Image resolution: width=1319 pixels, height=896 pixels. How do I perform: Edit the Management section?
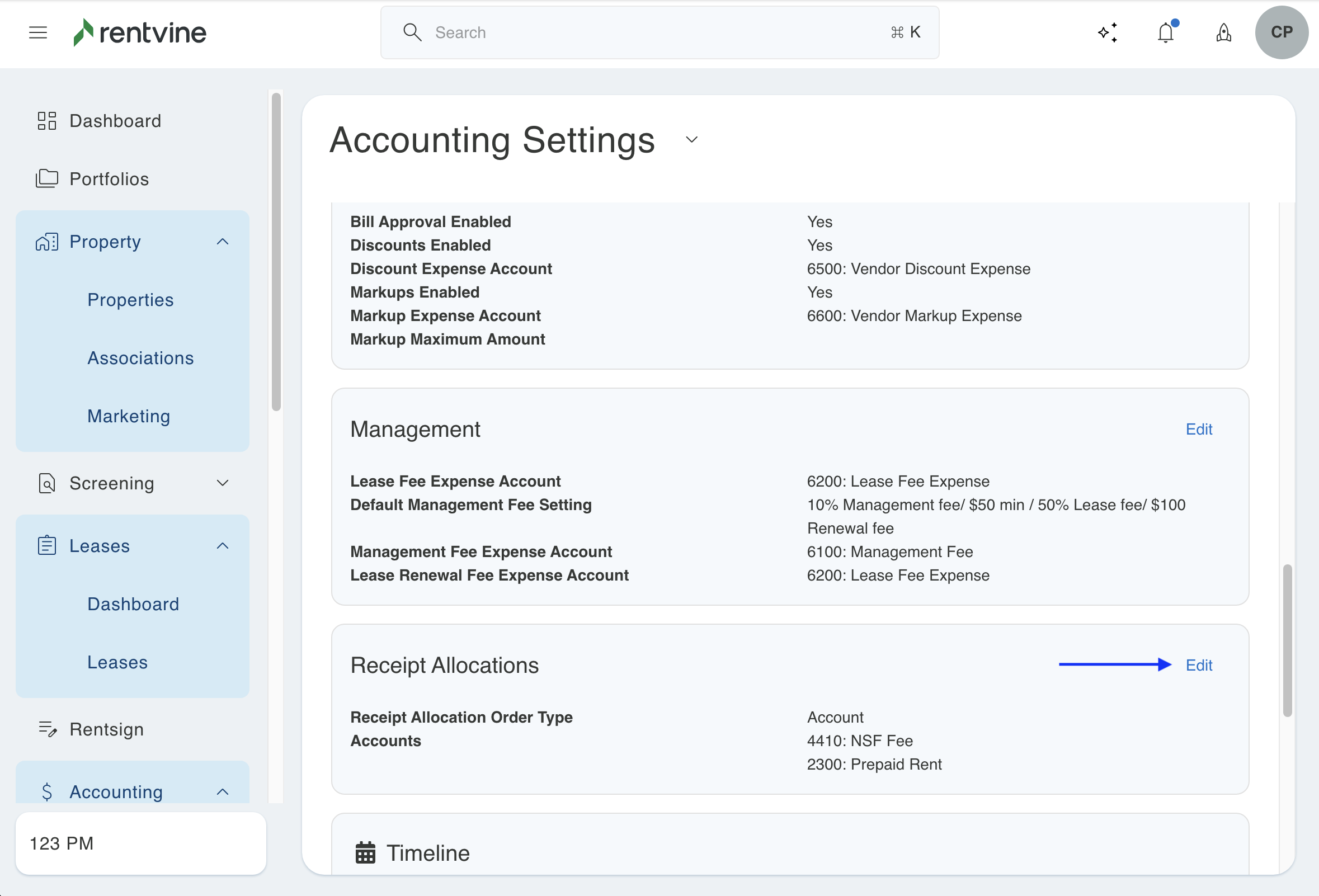click(1199, 429)
